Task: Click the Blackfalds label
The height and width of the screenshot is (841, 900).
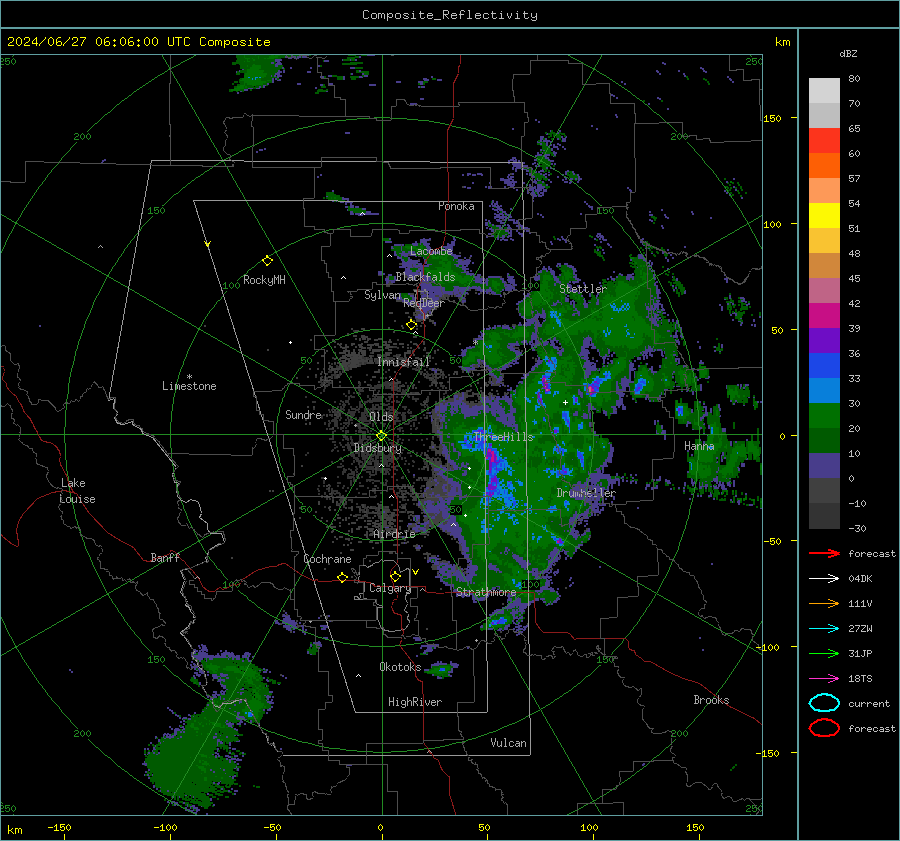Action: click(x=425, y=277)
